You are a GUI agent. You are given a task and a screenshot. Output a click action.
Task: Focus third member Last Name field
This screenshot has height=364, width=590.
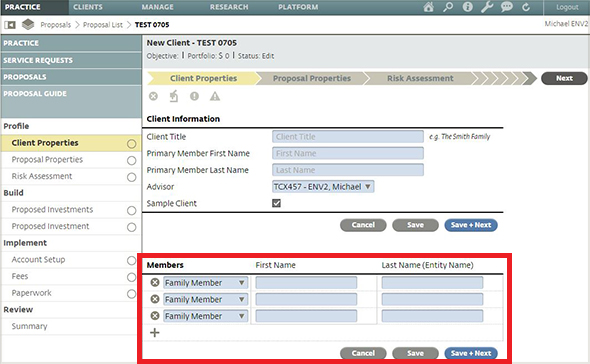point(432,316)
